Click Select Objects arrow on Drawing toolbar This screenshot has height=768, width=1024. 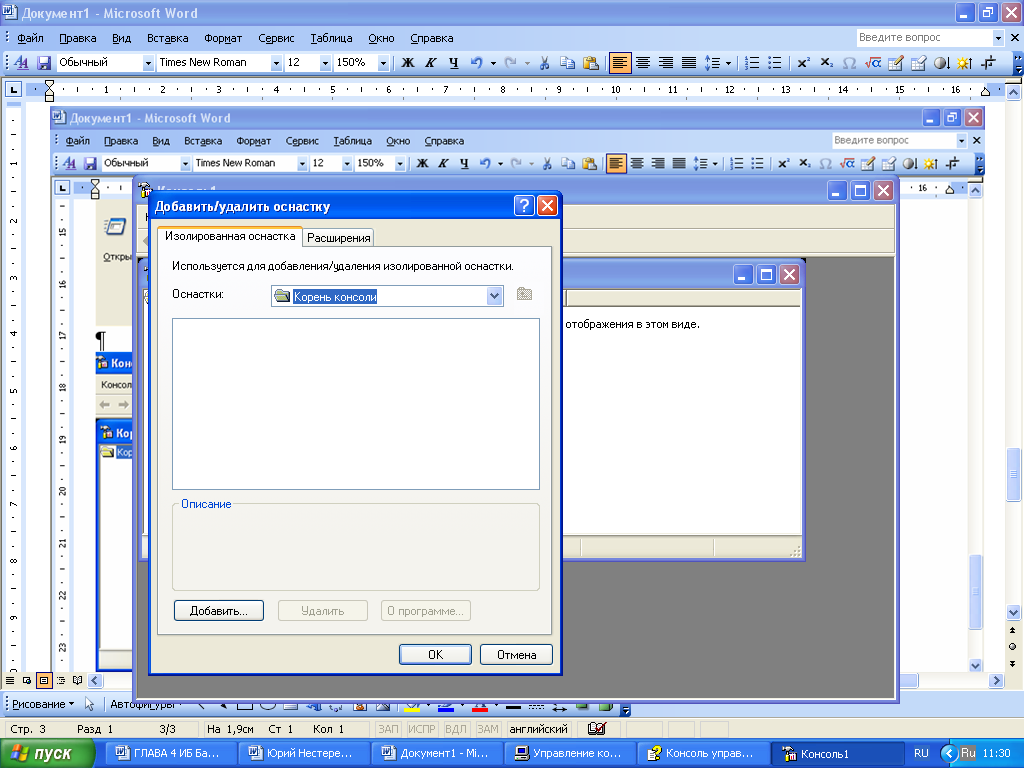click(89, 704)
